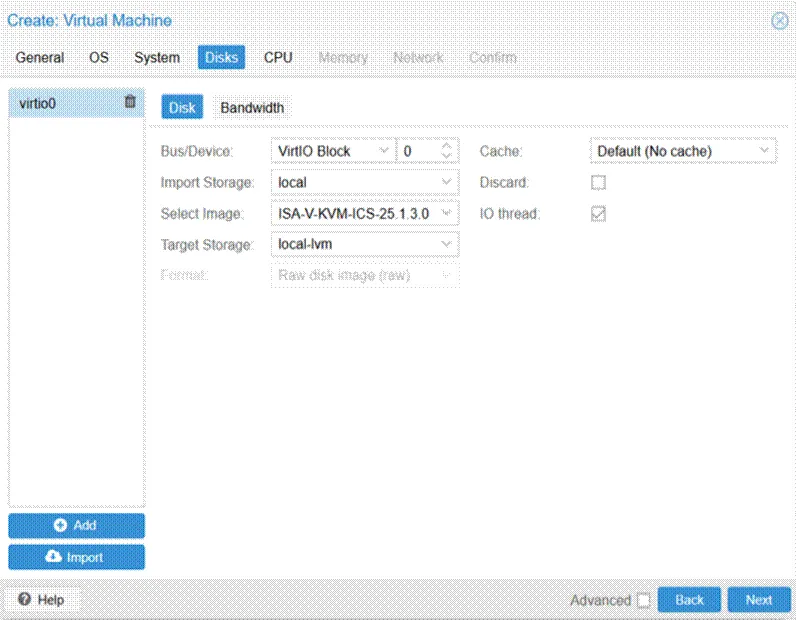Image resolution: width=796 pixels, height=620 pixels.
Task: Close the Create Virtual Machine dialog
Action: click(x=780, y=21)
